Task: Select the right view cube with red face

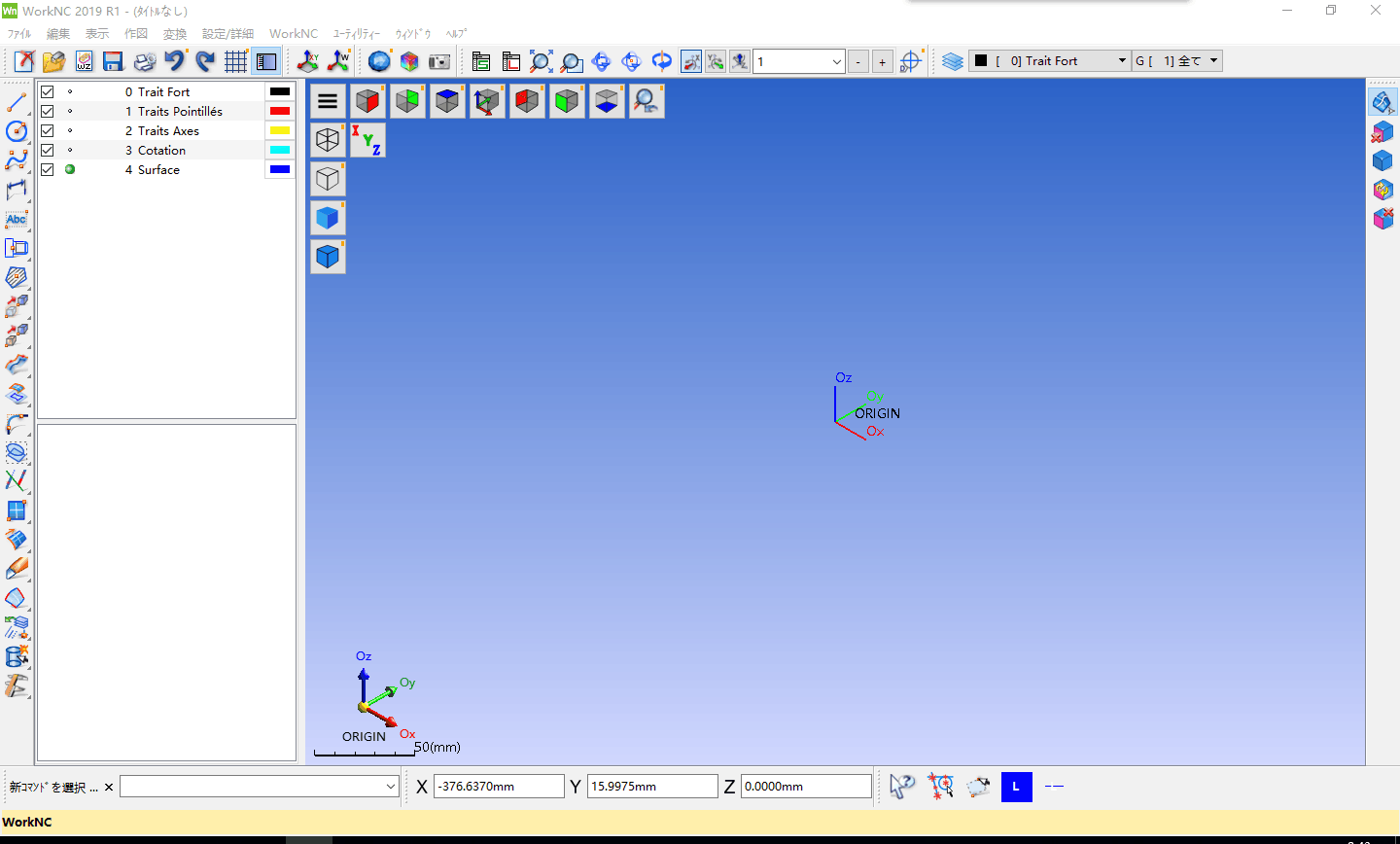Action: [367, 100]
